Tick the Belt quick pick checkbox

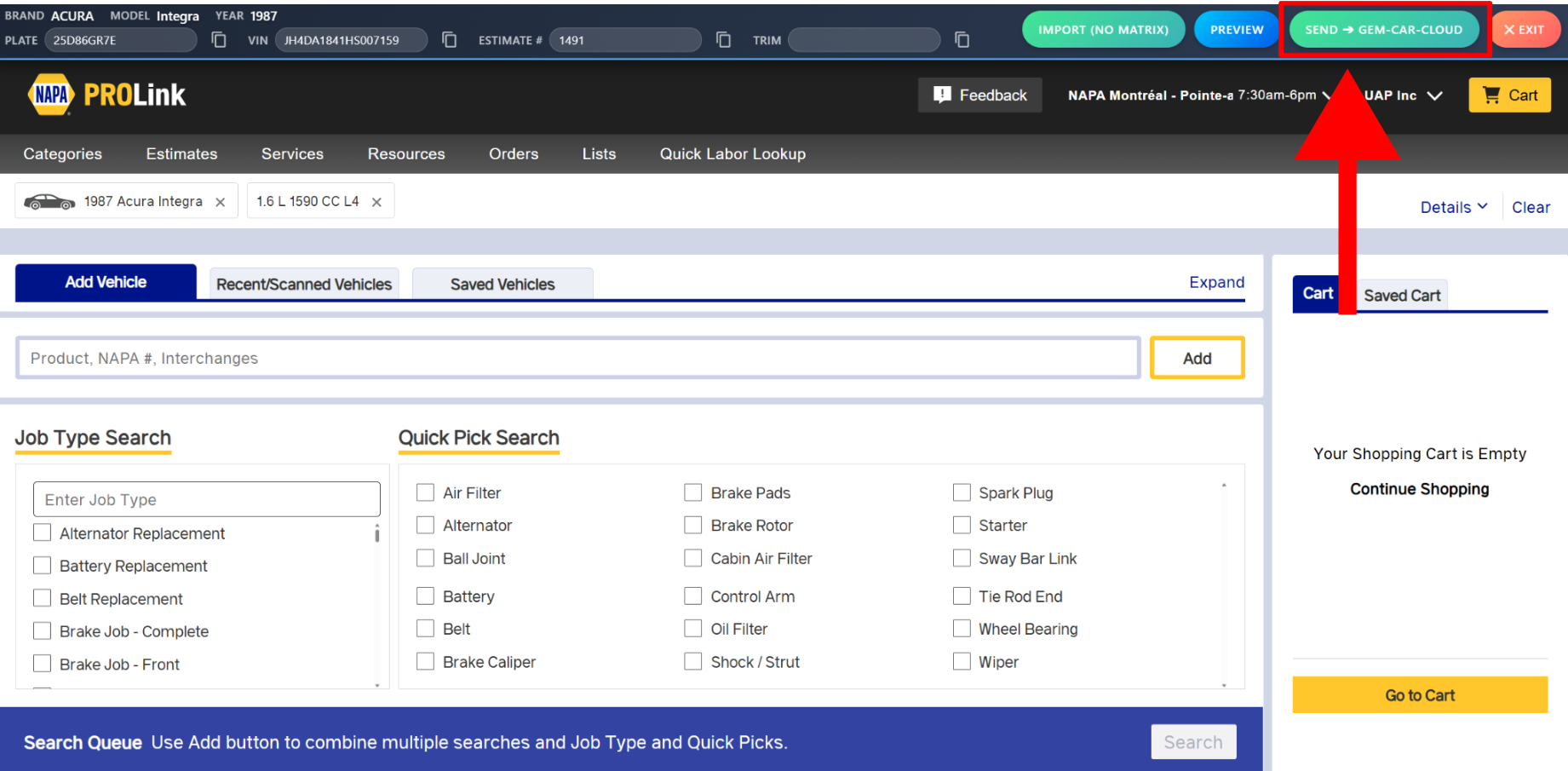click(425, 629)
